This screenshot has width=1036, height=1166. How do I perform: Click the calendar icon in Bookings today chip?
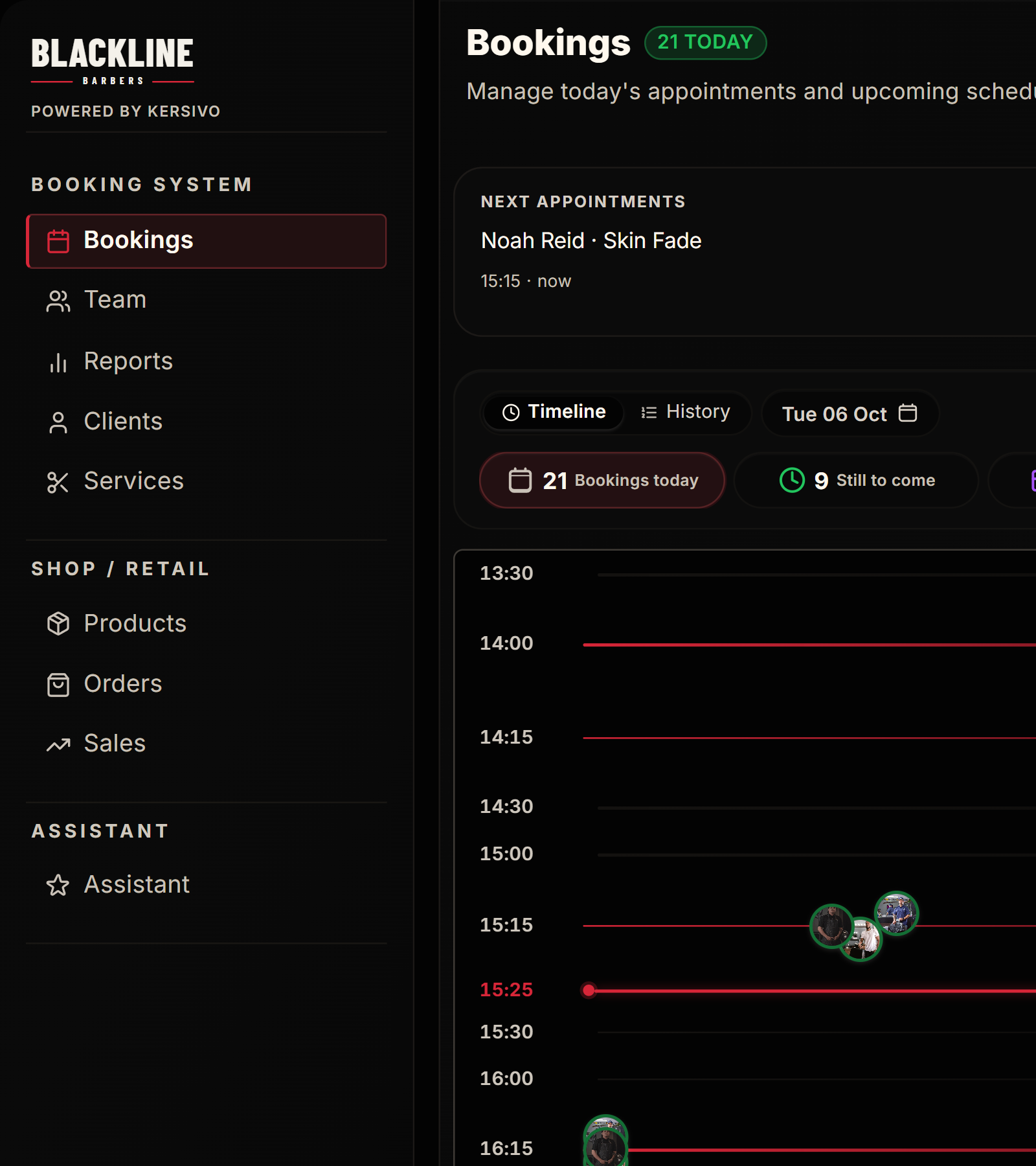[520, 480]
